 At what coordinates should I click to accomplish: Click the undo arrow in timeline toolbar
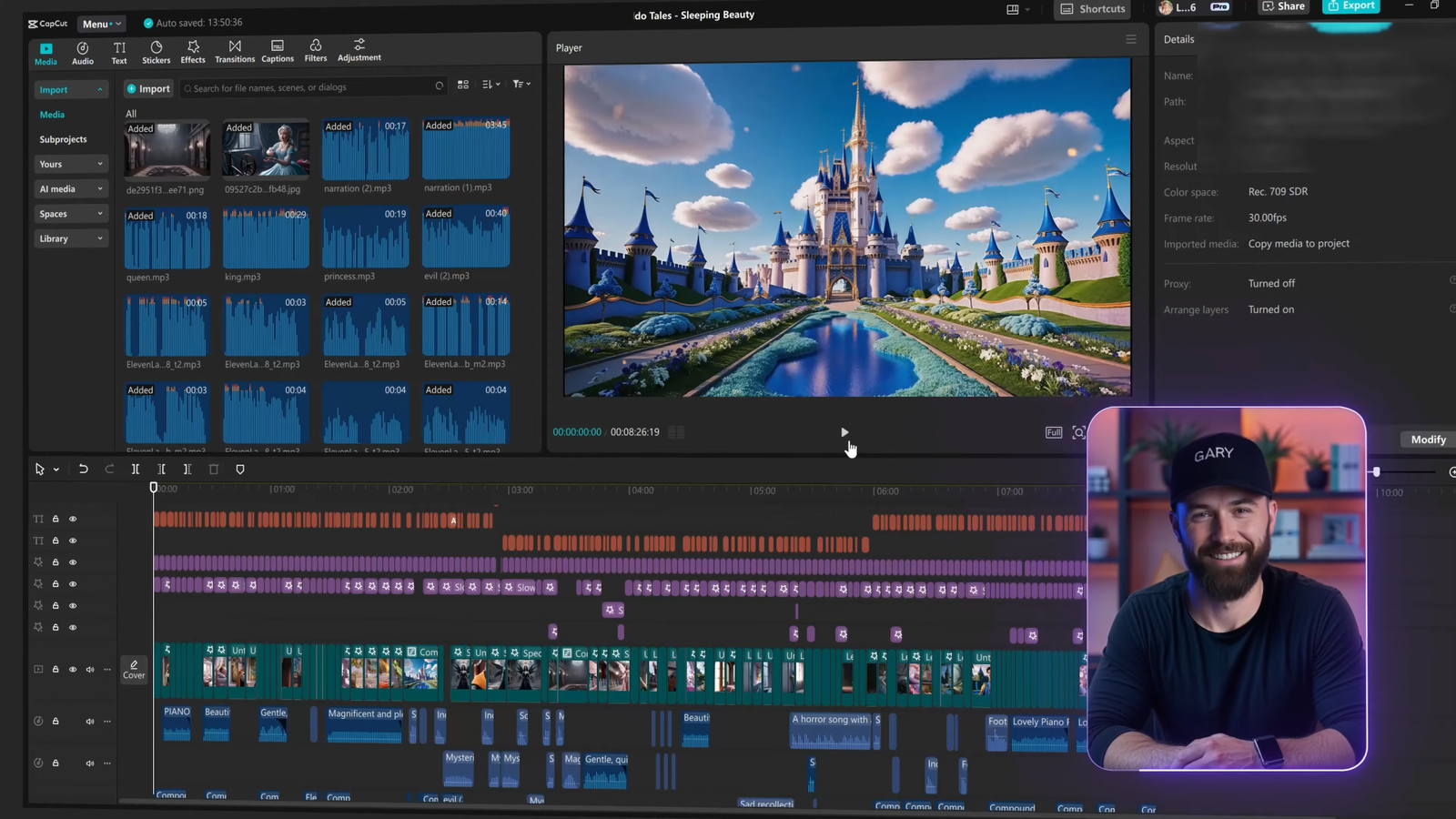pyautogui.click(x=83, y=469)
